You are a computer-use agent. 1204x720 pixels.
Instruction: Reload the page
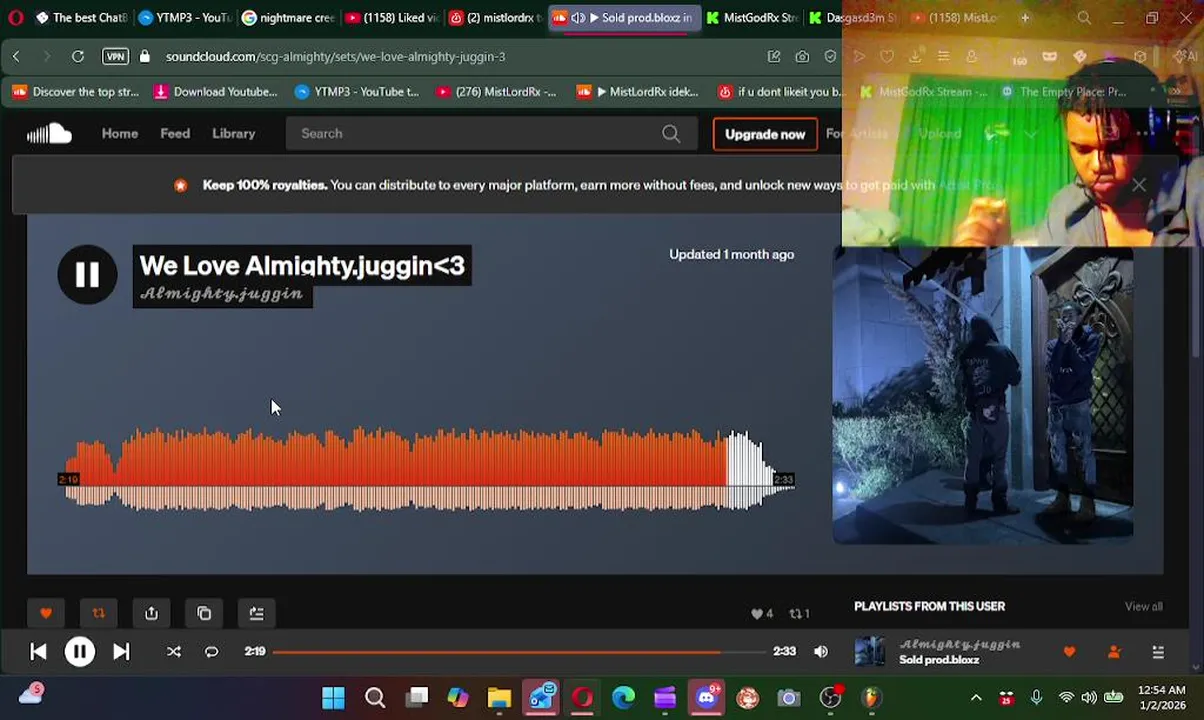tap(77, 57)
